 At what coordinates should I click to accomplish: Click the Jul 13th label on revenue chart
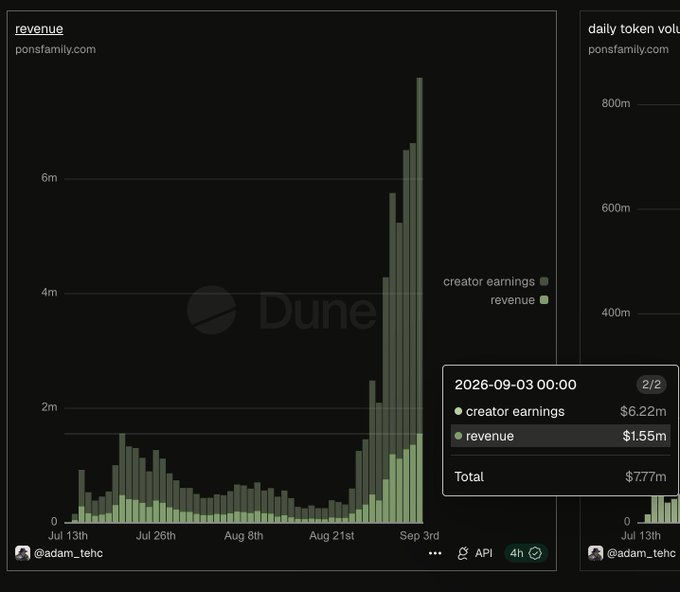coord(68,536)
